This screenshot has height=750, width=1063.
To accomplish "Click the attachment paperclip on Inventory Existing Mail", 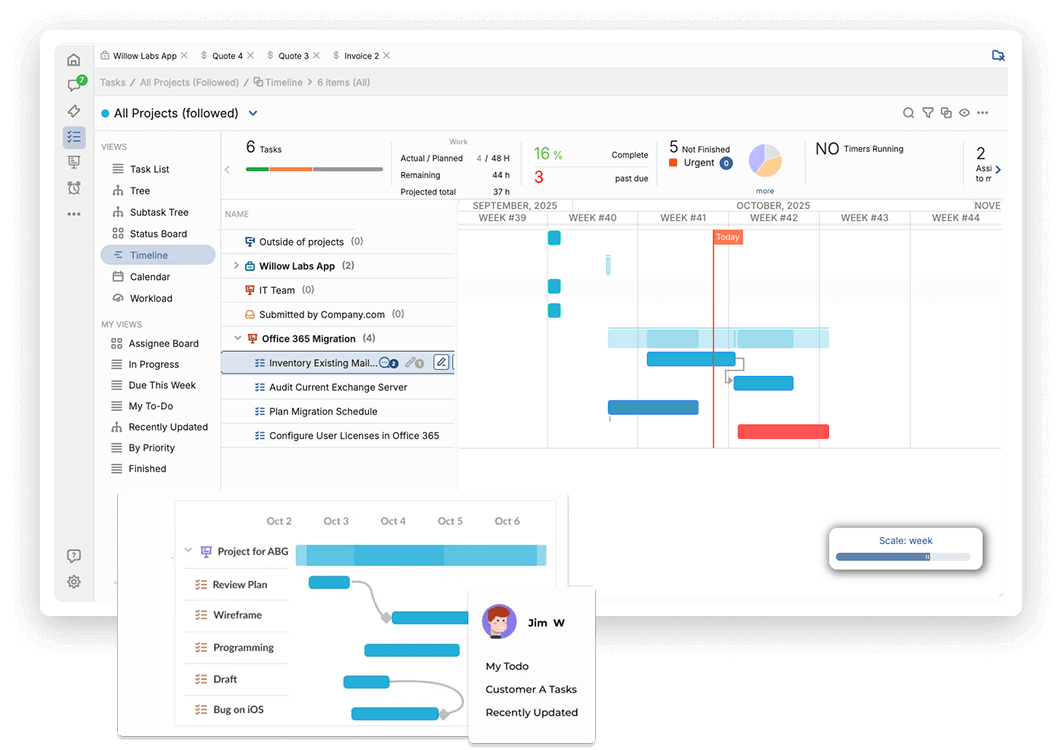I will click(x=410, y=362).
